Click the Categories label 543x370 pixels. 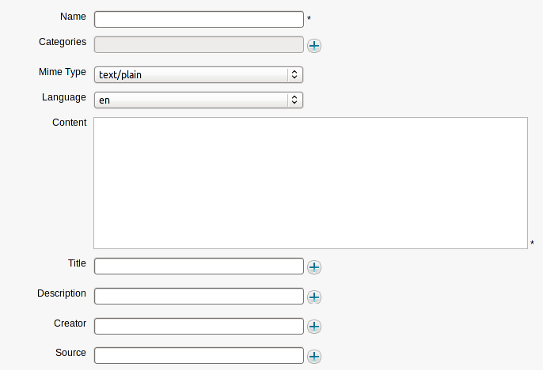pos(62,42)
